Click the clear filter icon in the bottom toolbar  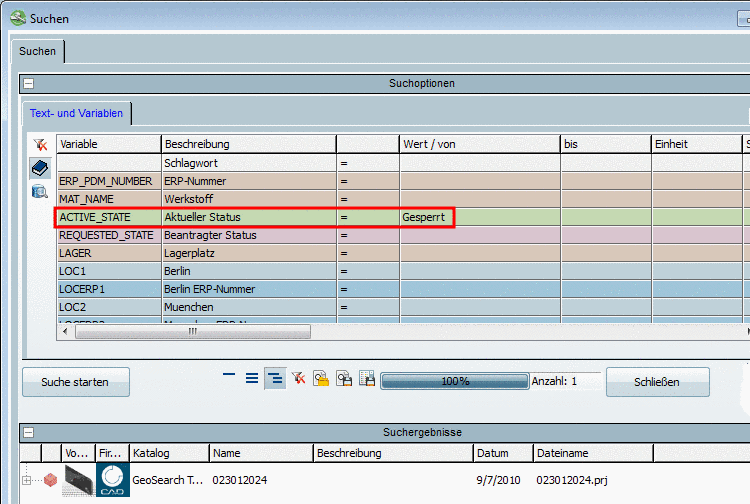pos(298,379)
